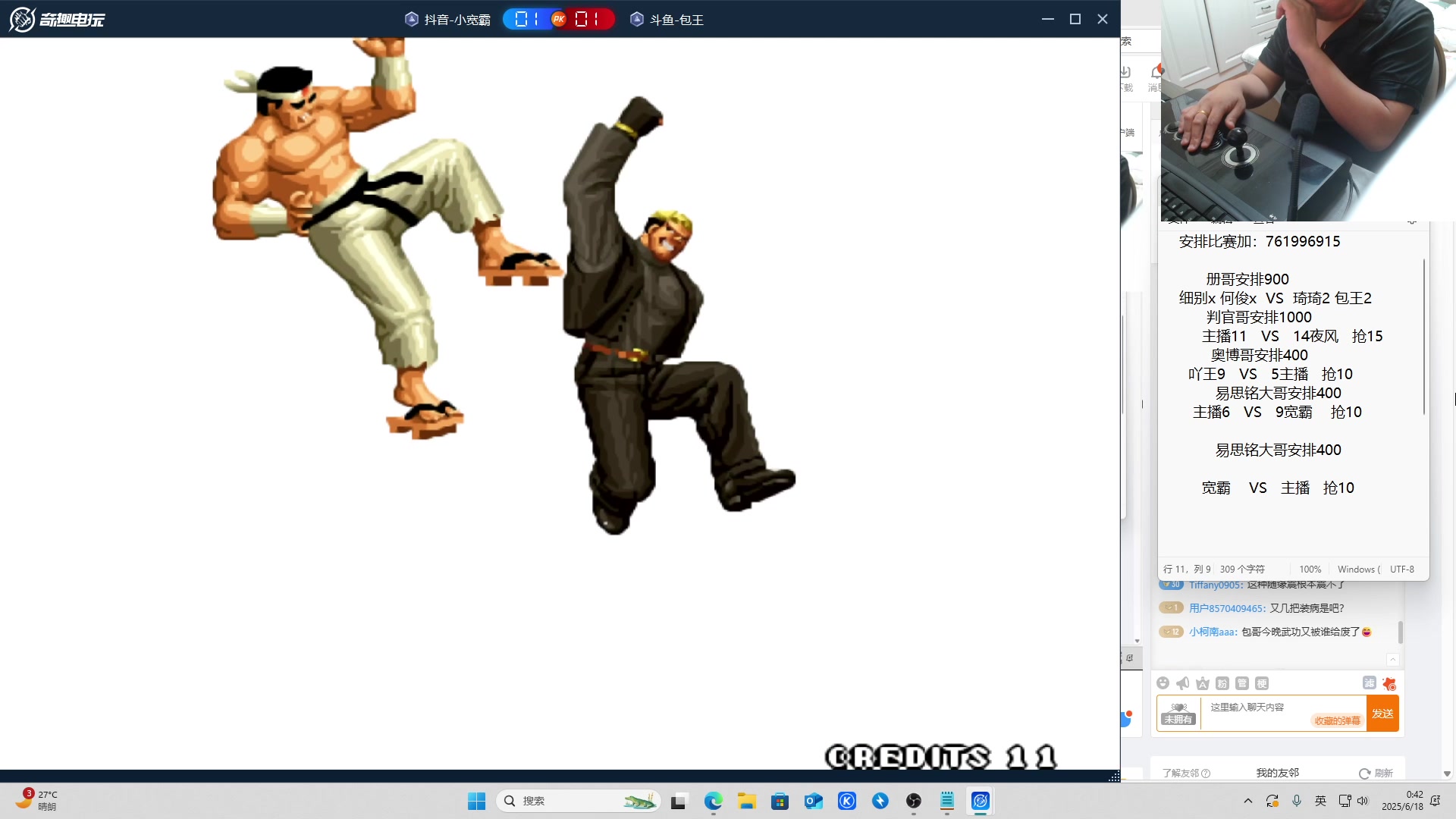Click username 用户8570409465 in chat
Image resolution: width=1456 pixels, height=819 pixels.
(x=1226, y=608)
